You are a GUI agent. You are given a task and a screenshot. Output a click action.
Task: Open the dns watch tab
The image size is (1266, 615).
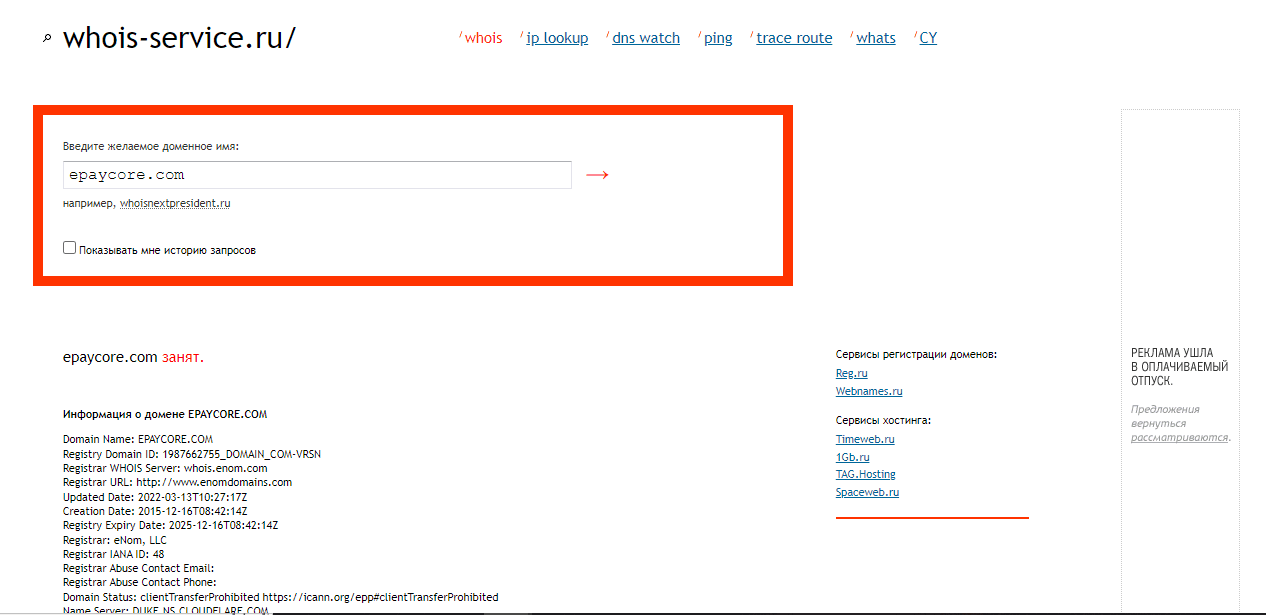(645, 38)
